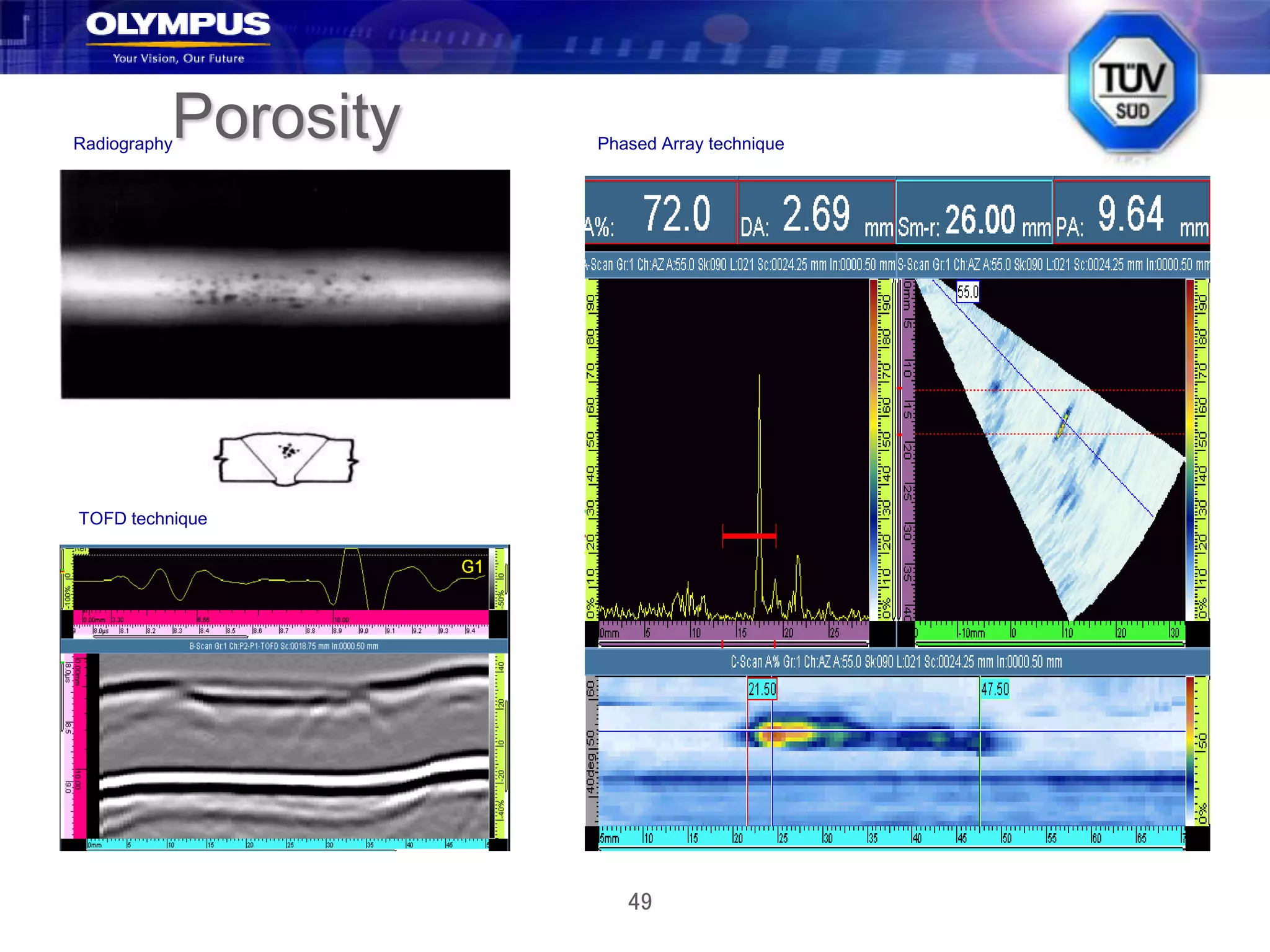Click the color palette bar right of C-Scan
1270x952 pixels.
coord(1190,751)
